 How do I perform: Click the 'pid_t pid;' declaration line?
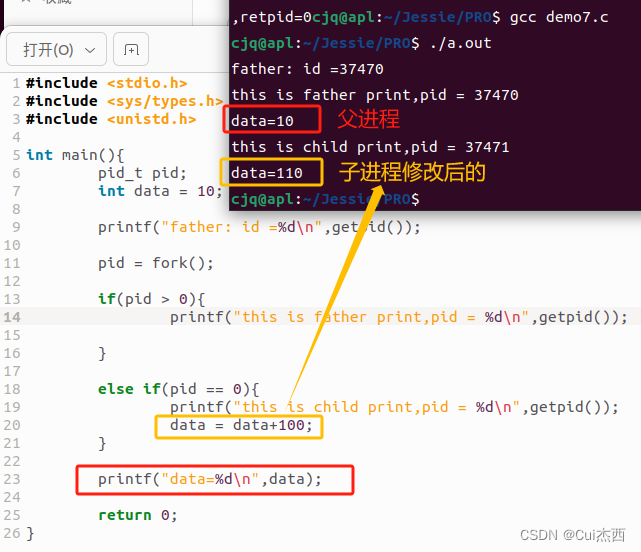[142, 173]
